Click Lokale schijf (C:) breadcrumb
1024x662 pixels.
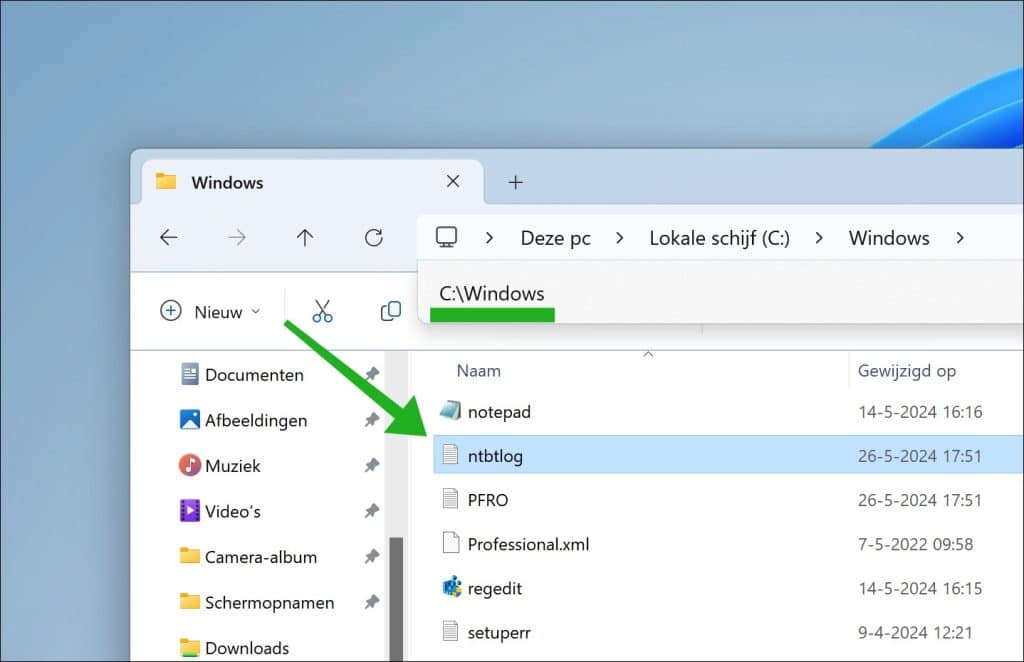[719, 238]
